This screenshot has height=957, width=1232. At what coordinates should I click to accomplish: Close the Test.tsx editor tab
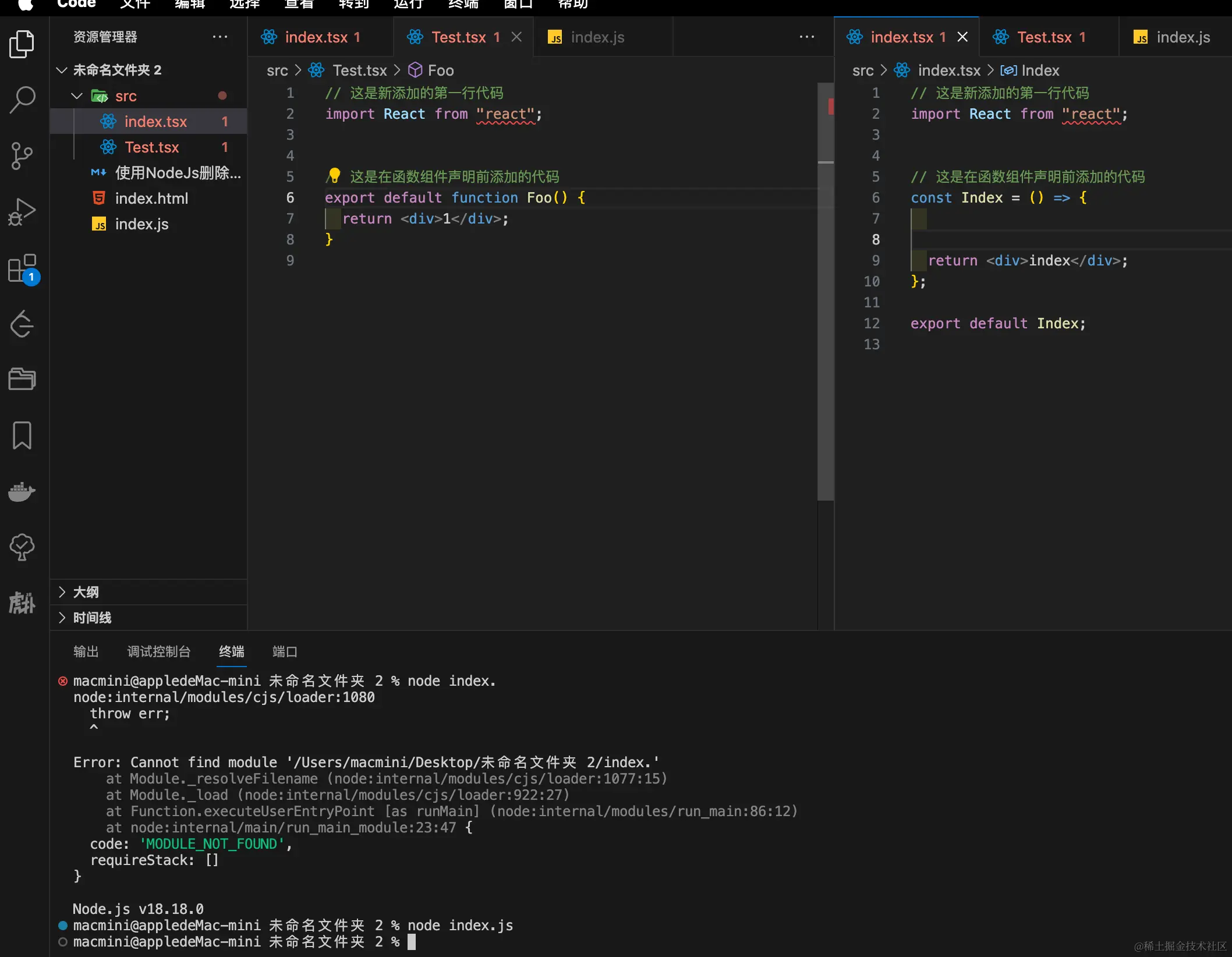click(516, 37)
